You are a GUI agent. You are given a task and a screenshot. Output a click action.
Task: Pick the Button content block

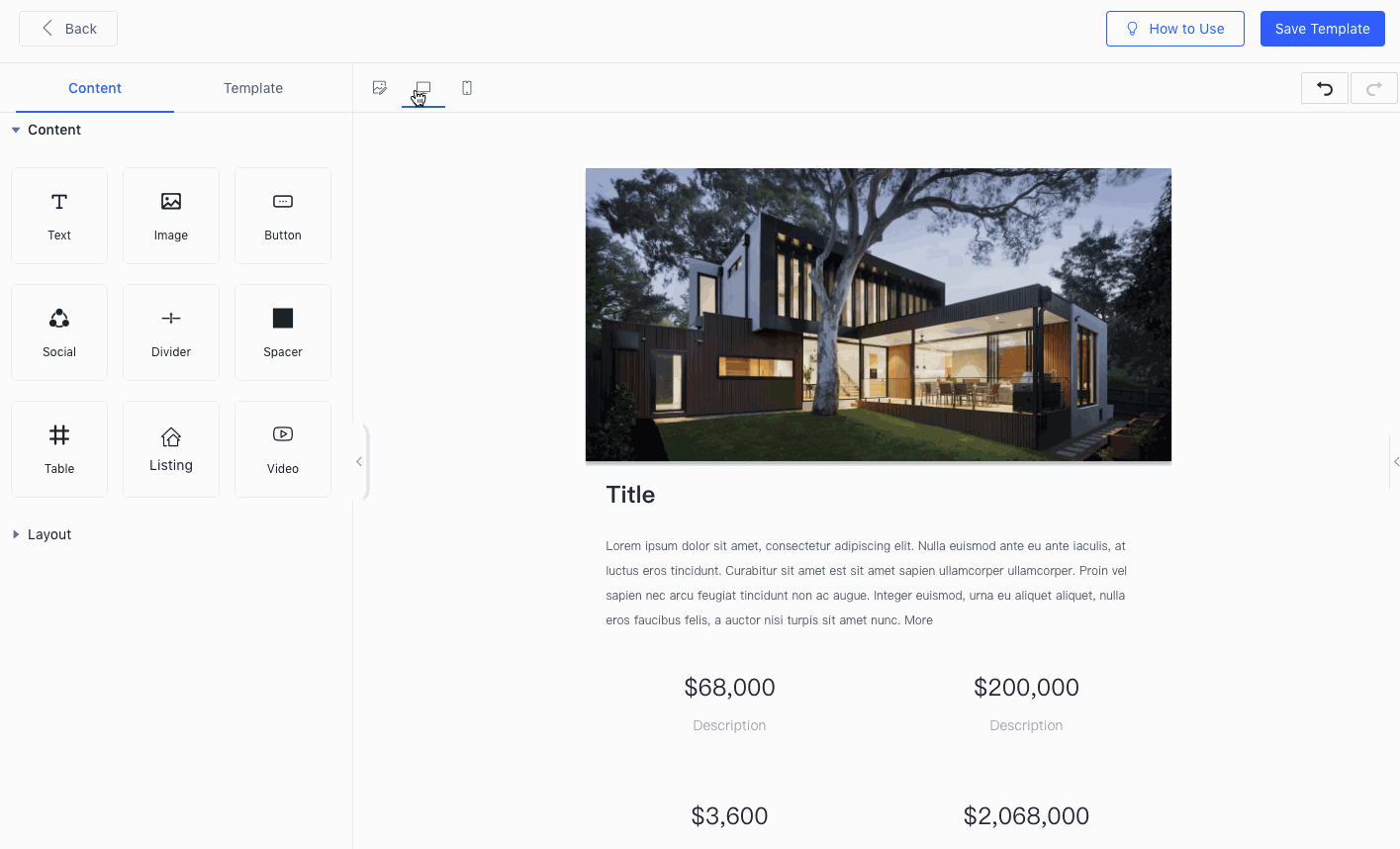(283, 216)
